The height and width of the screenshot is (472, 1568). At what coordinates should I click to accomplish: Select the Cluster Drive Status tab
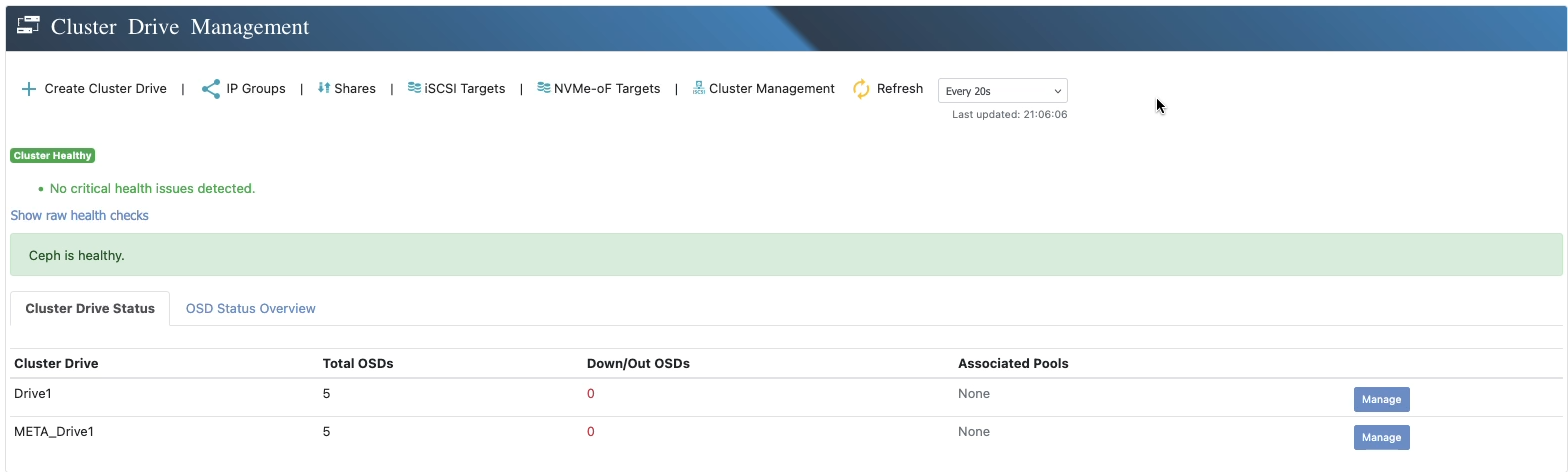(90, 308)
